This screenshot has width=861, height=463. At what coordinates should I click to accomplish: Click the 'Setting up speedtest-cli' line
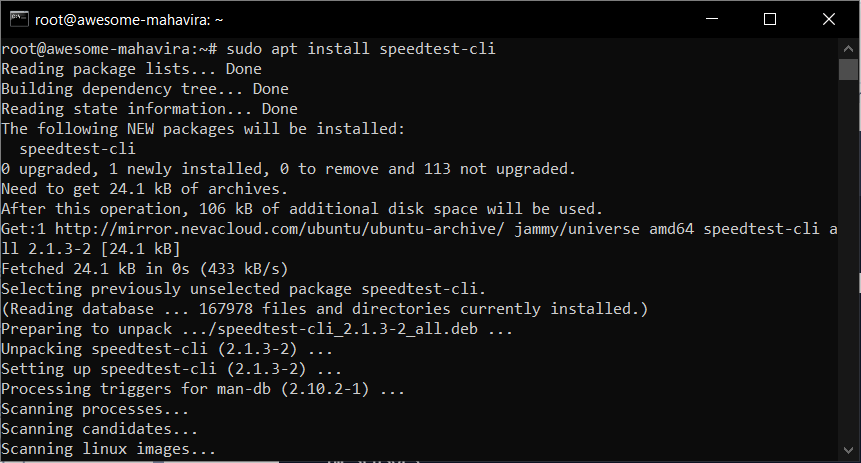pos(171,369)
